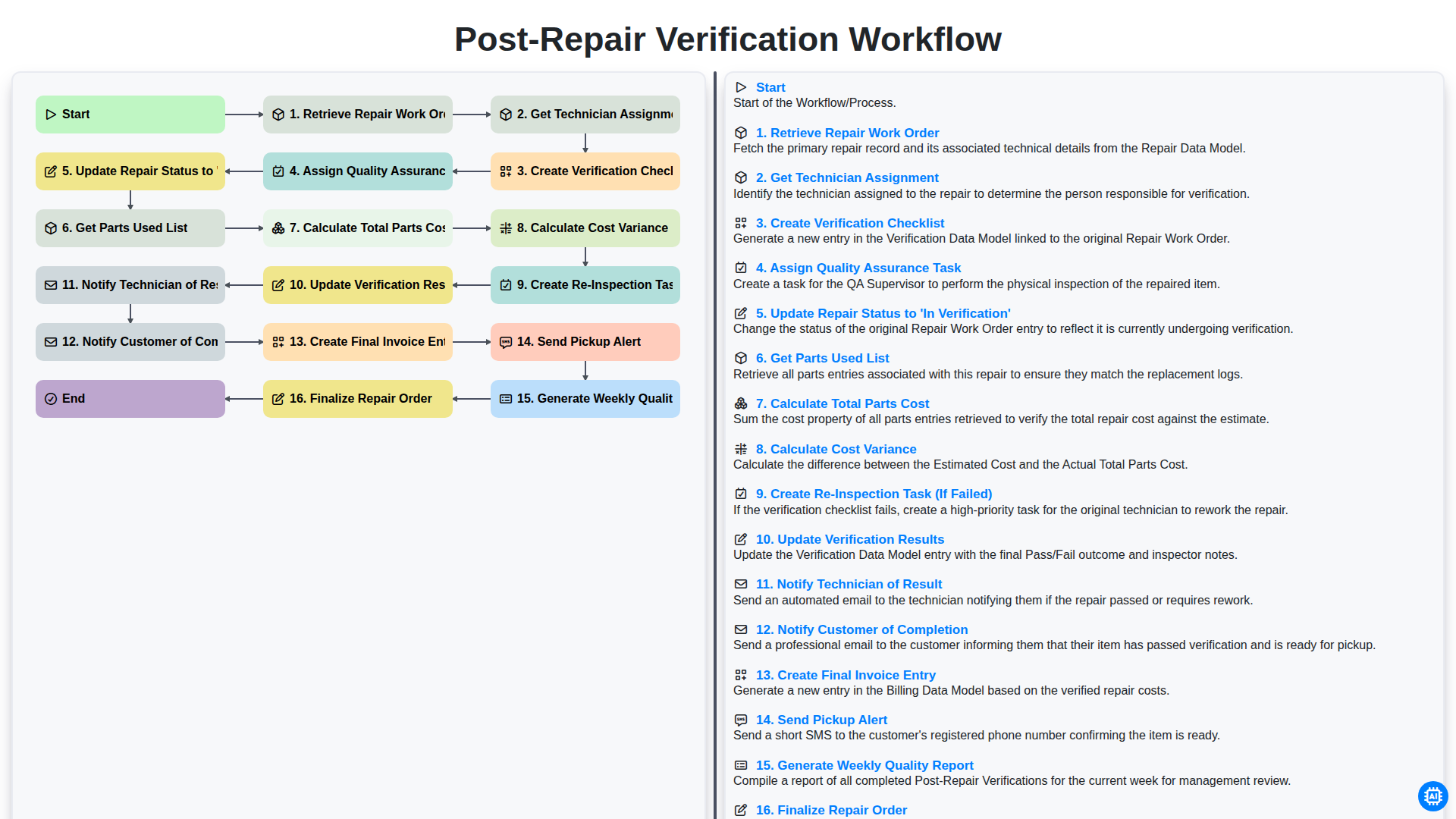Click the envelope icon in Notify Technician node

pyautogui.click(x=51, y=285)
